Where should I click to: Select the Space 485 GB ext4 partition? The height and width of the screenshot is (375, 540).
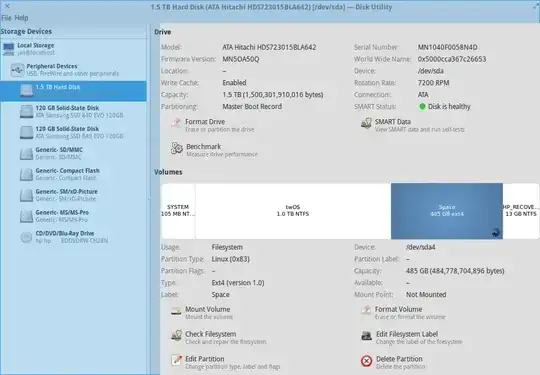447,211
